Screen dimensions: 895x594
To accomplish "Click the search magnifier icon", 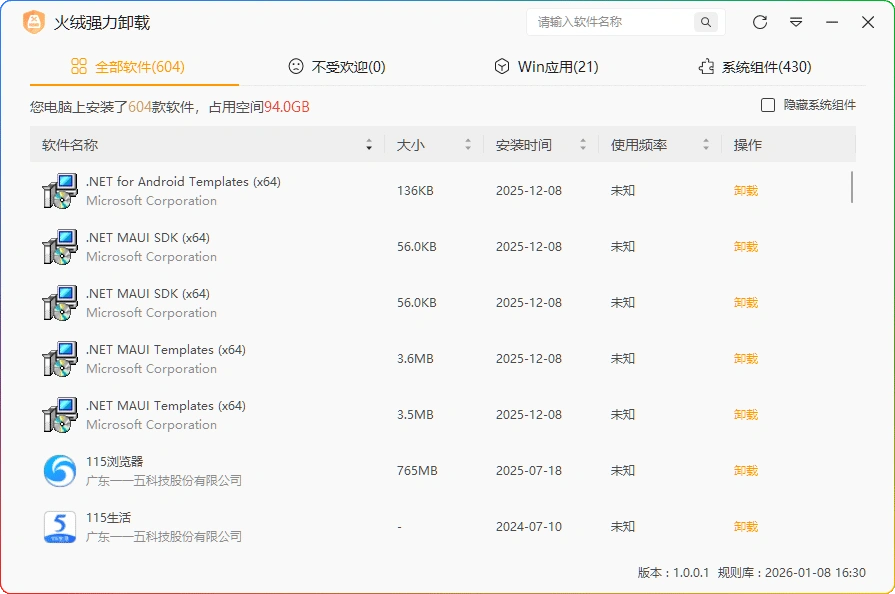I will point(705,22).
